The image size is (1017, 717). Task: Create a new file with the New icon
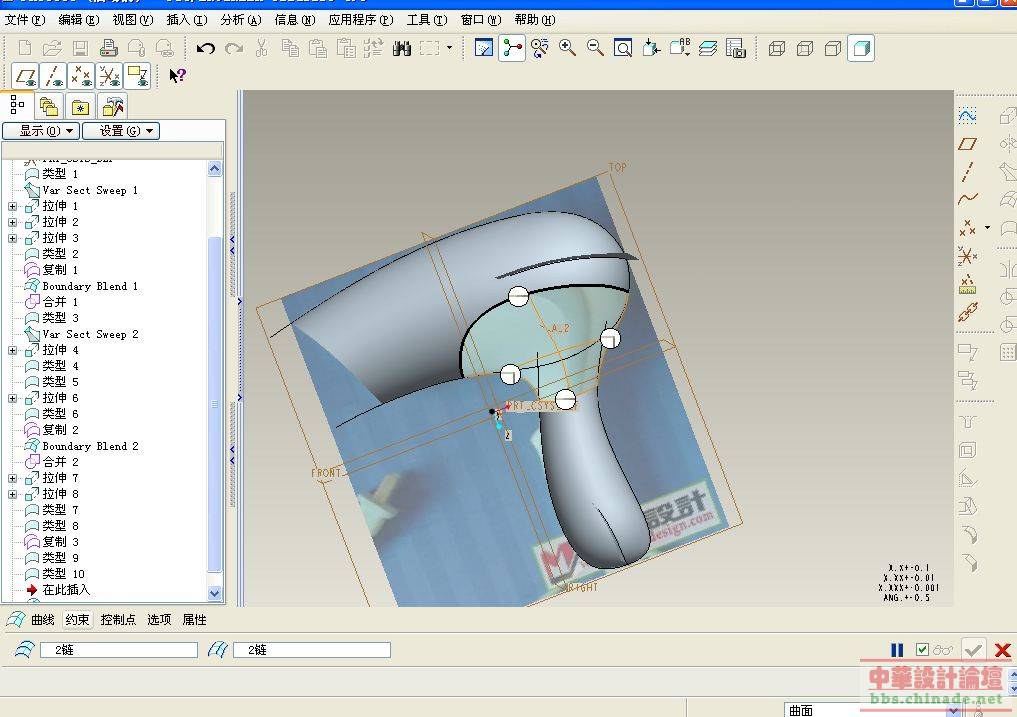tap(25, 48)
